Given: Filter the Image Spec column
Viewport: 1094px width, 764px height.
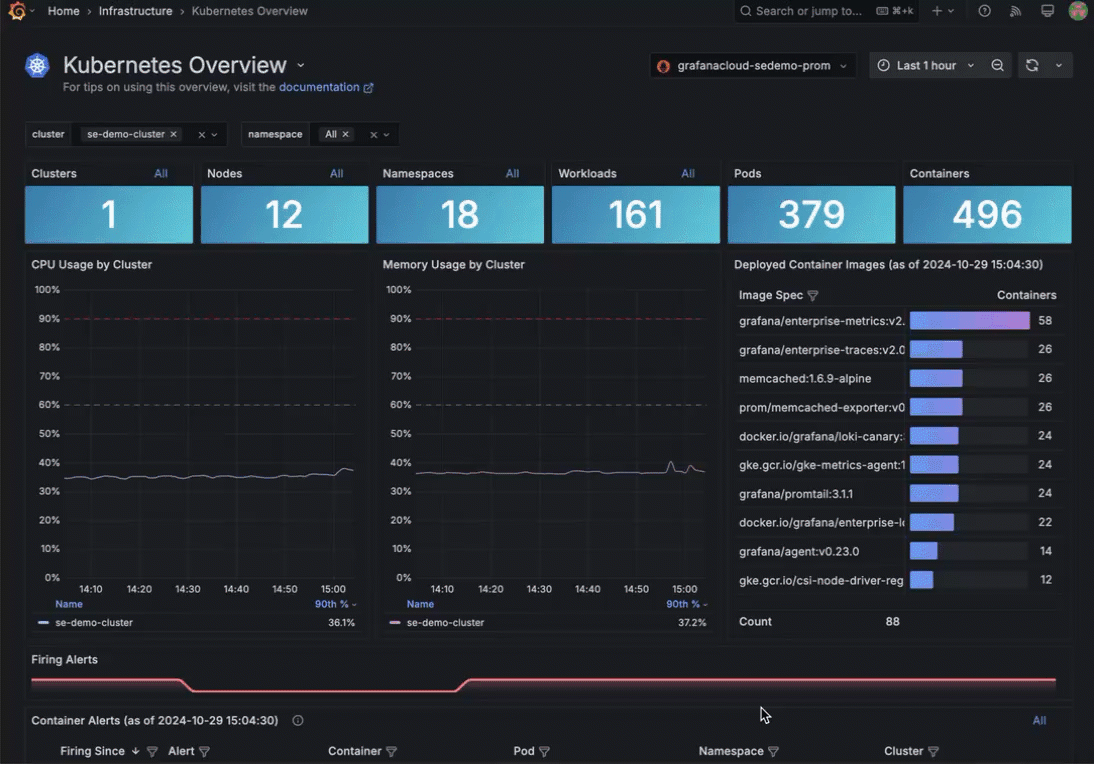Looking at the screenshot, I should pyautogui.click(x=813, y=296).
